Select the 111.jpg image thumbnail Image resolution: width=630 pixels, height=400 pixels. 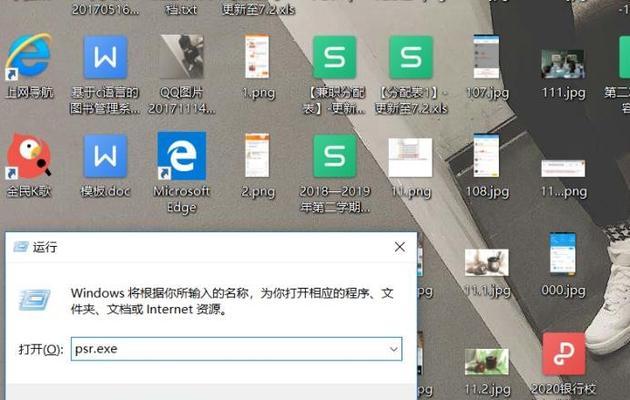point(562,64)
